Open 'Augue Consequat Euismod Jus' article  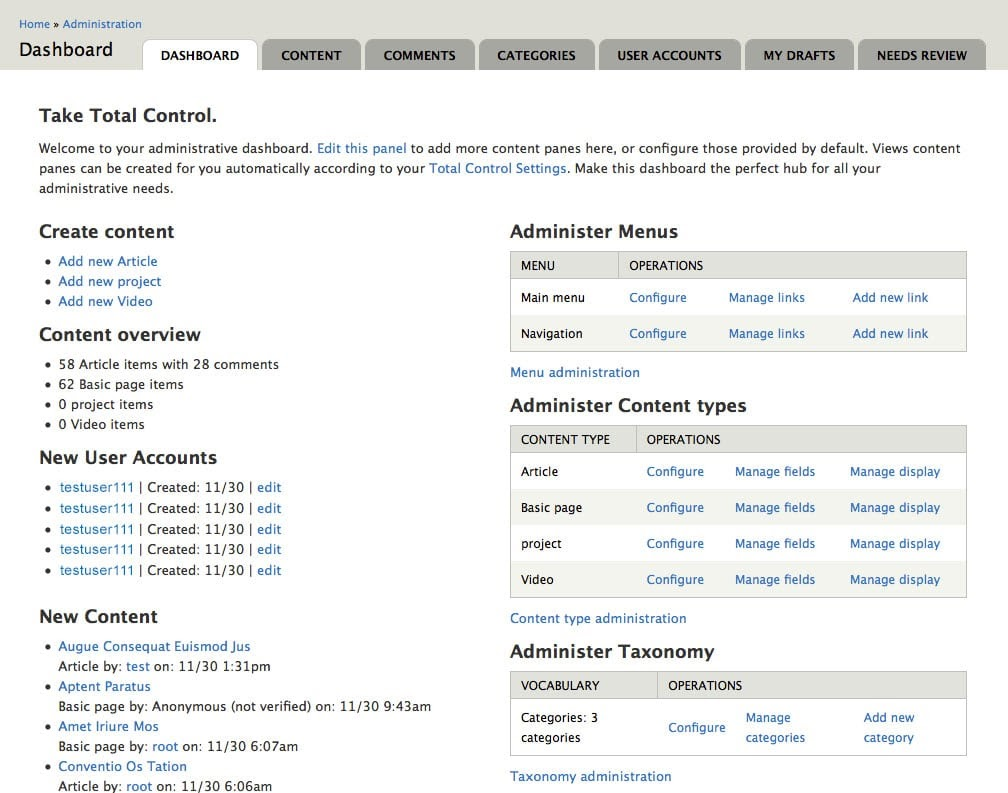(x=154, y=646)
